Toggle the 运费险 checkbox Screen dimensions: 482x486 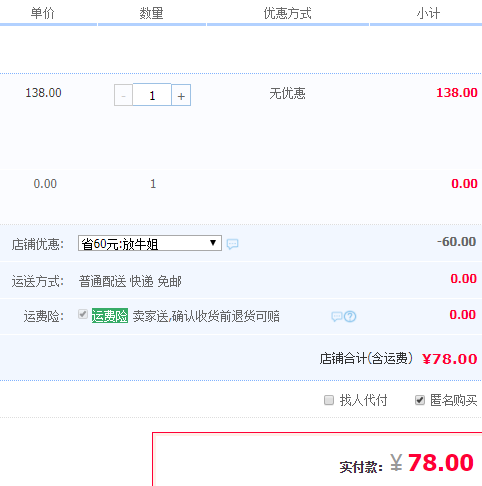click(x=83, y=314)
